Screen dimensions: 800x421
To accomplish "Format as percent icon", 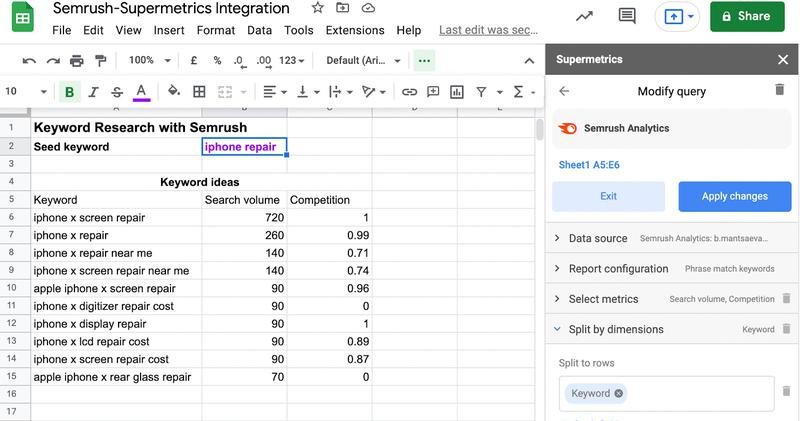I will pyautogui.click(x=217, y=60).
